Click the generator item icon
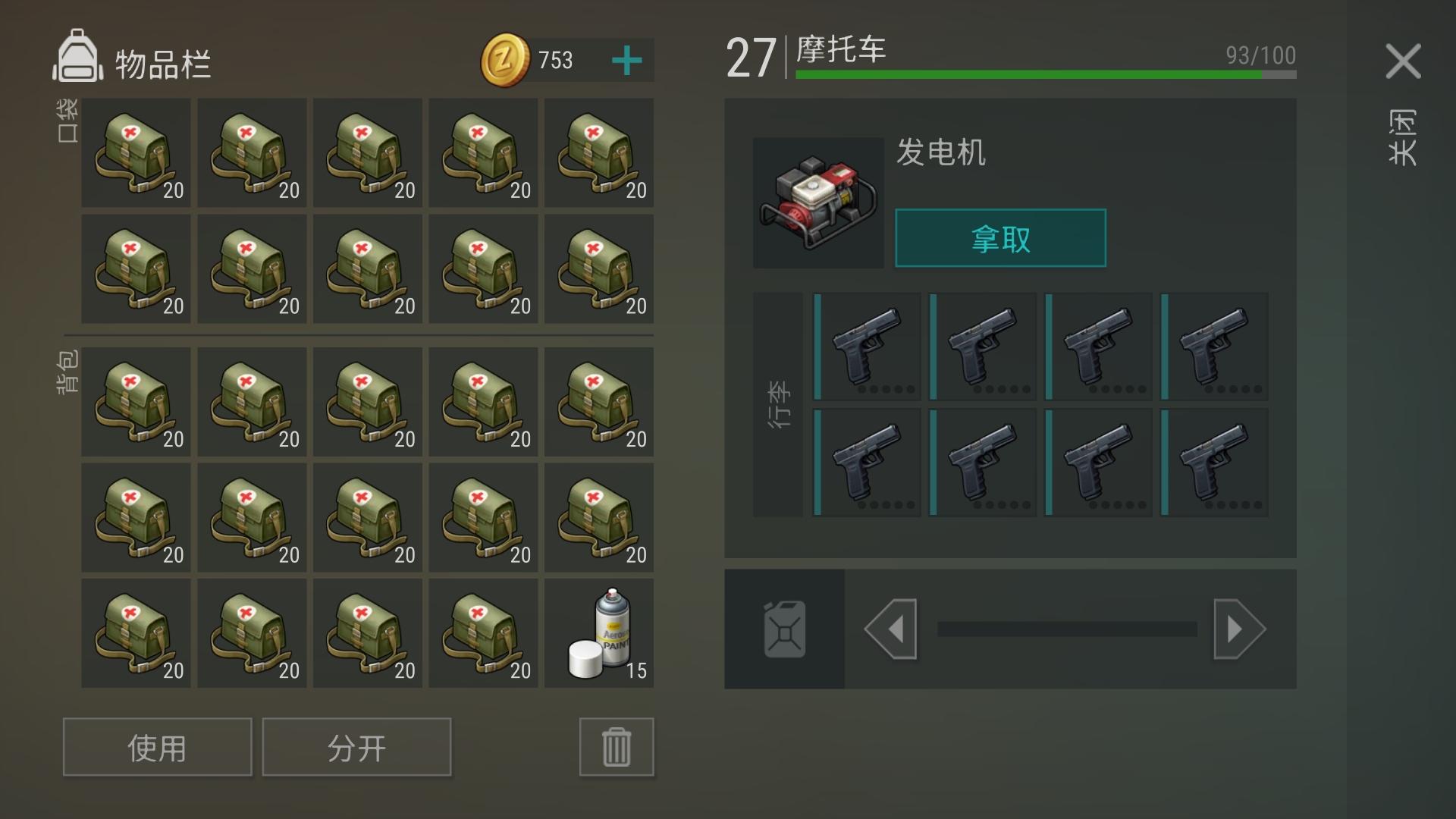The image size is (1456, 819). coord(818,202)
